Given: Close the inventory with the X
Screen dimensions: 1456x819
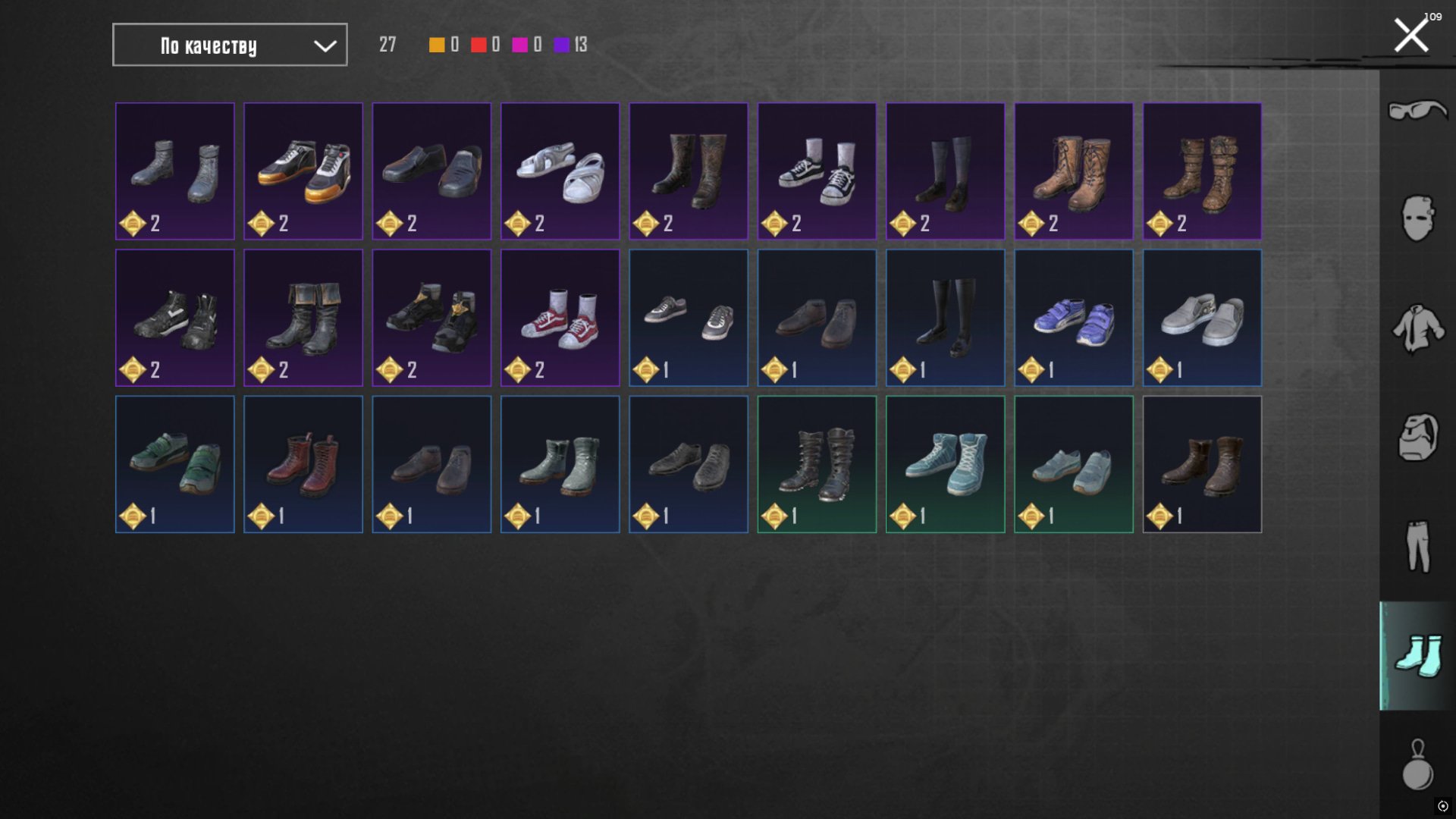Looking at the screenshot, I should (1410, 36).
